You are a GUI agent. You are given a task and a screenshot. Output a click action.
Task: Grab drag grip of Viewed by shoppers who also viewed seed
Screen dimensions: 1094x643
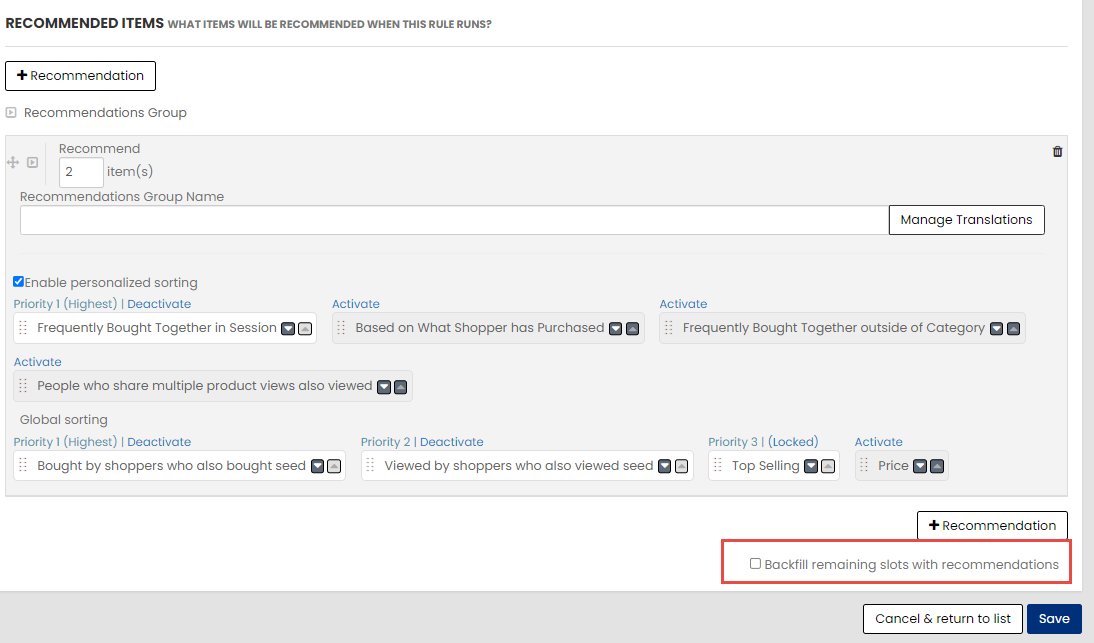tap(370, 465)
